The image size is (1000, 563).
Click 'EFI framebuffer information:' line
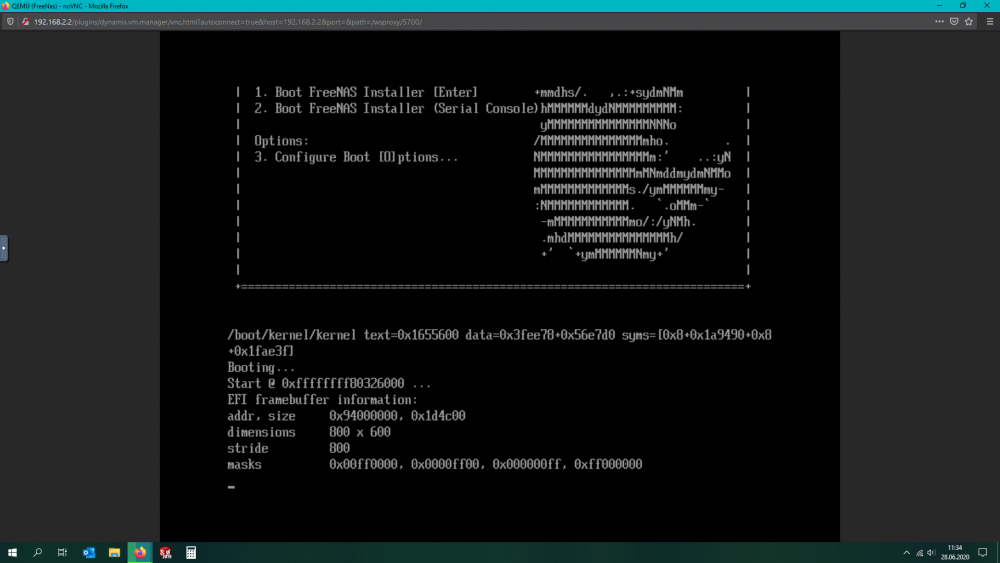point(323,400)
